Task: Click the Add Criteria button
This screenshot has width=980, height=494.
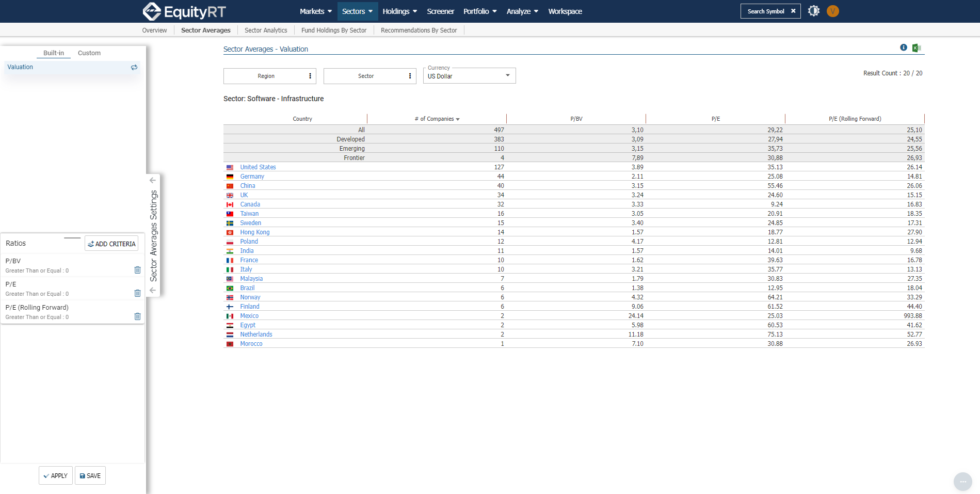Action: click(111, 243)
